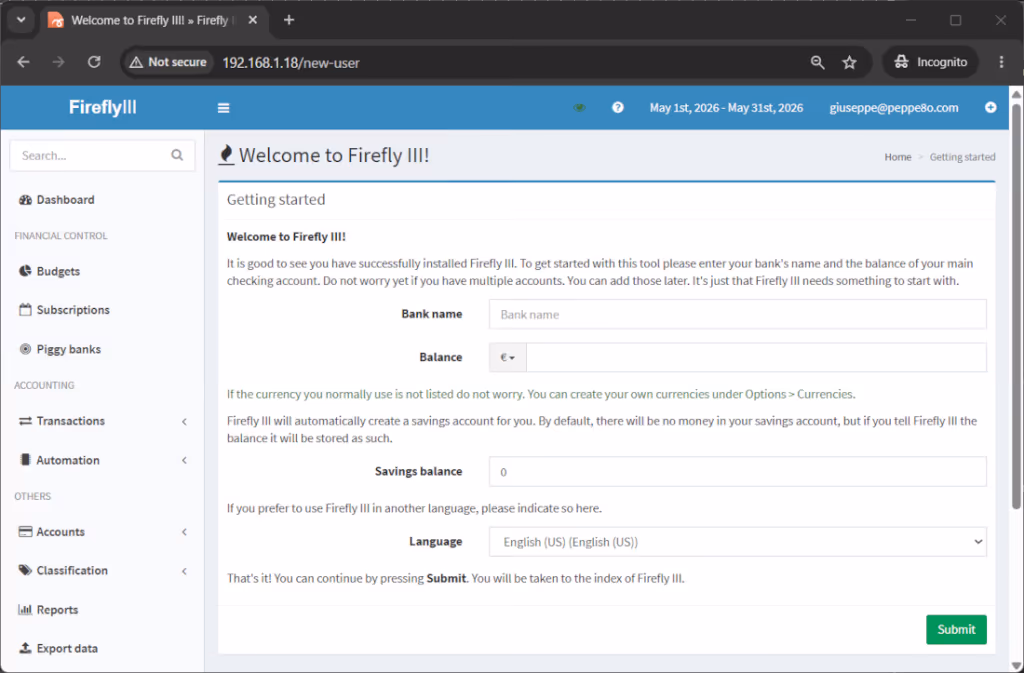Open the Subscriptions menu item
Image resolution: width=1024 pixels, height=673 pixels.
coord(102,309)
